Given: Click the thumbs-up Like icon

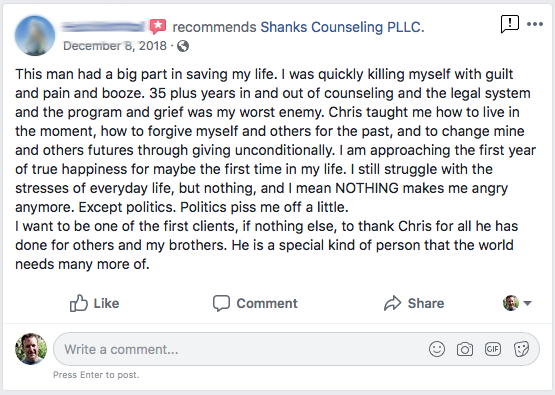Looking at the screenshot, I should pos(78,303).
